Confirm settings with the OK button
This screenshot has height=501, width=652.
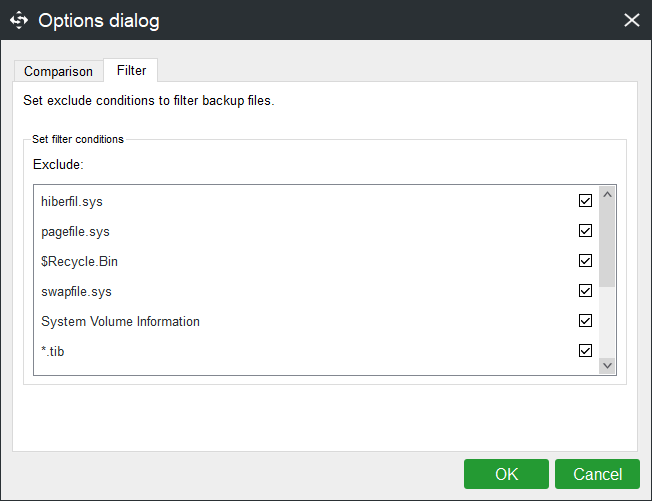click(506, 474)
